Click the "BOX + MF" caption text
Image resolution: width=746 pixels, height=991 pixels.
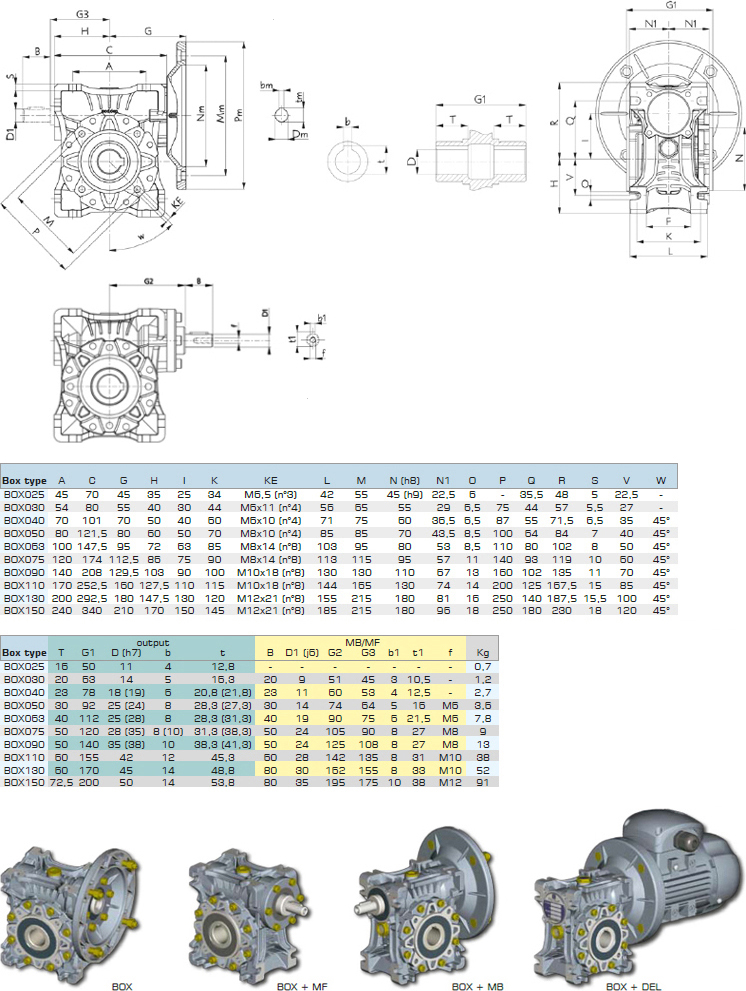click(300, 985)
